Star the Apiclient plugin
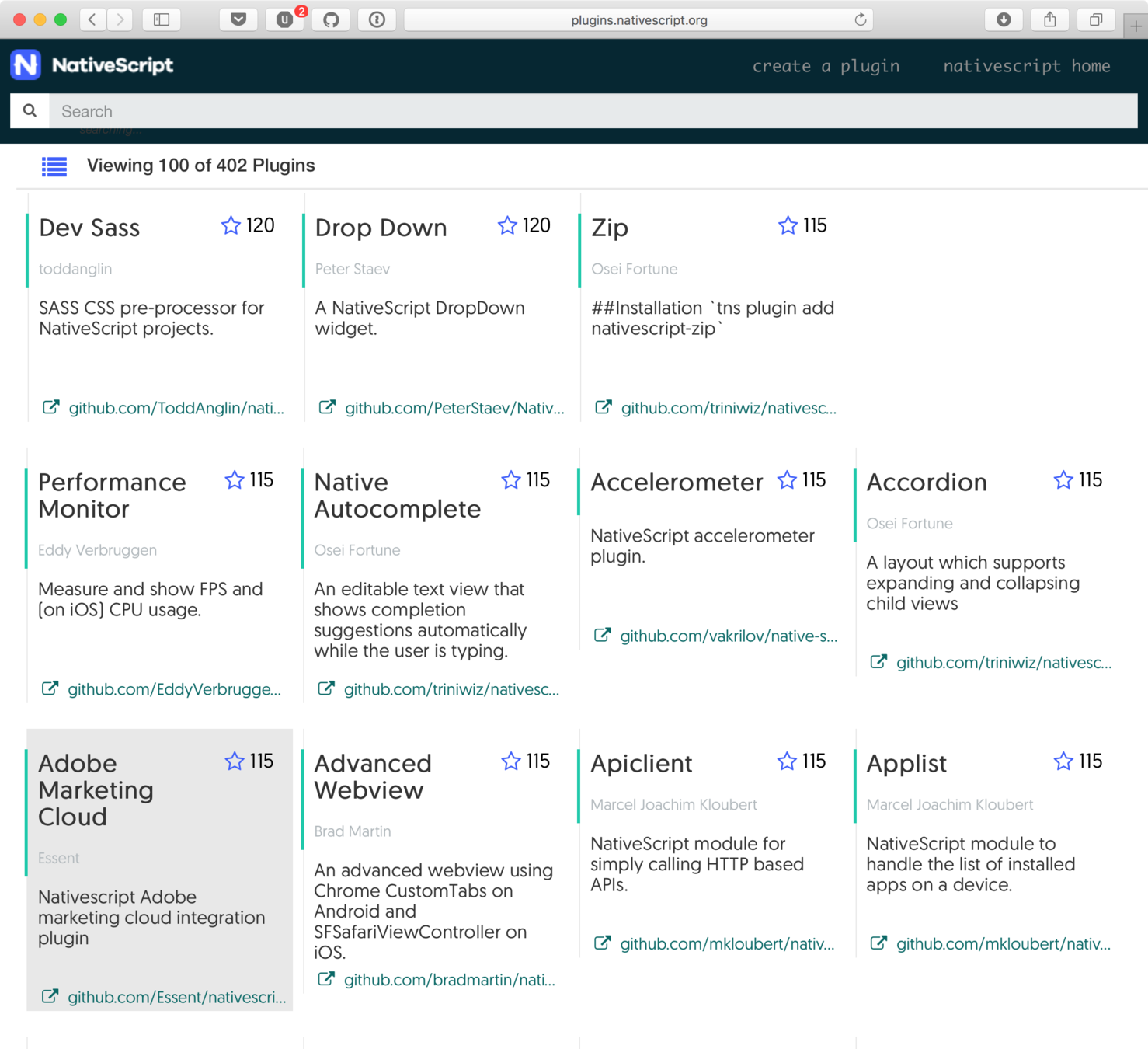Viewport: 1148px width, 1049px height. point(787,761)
